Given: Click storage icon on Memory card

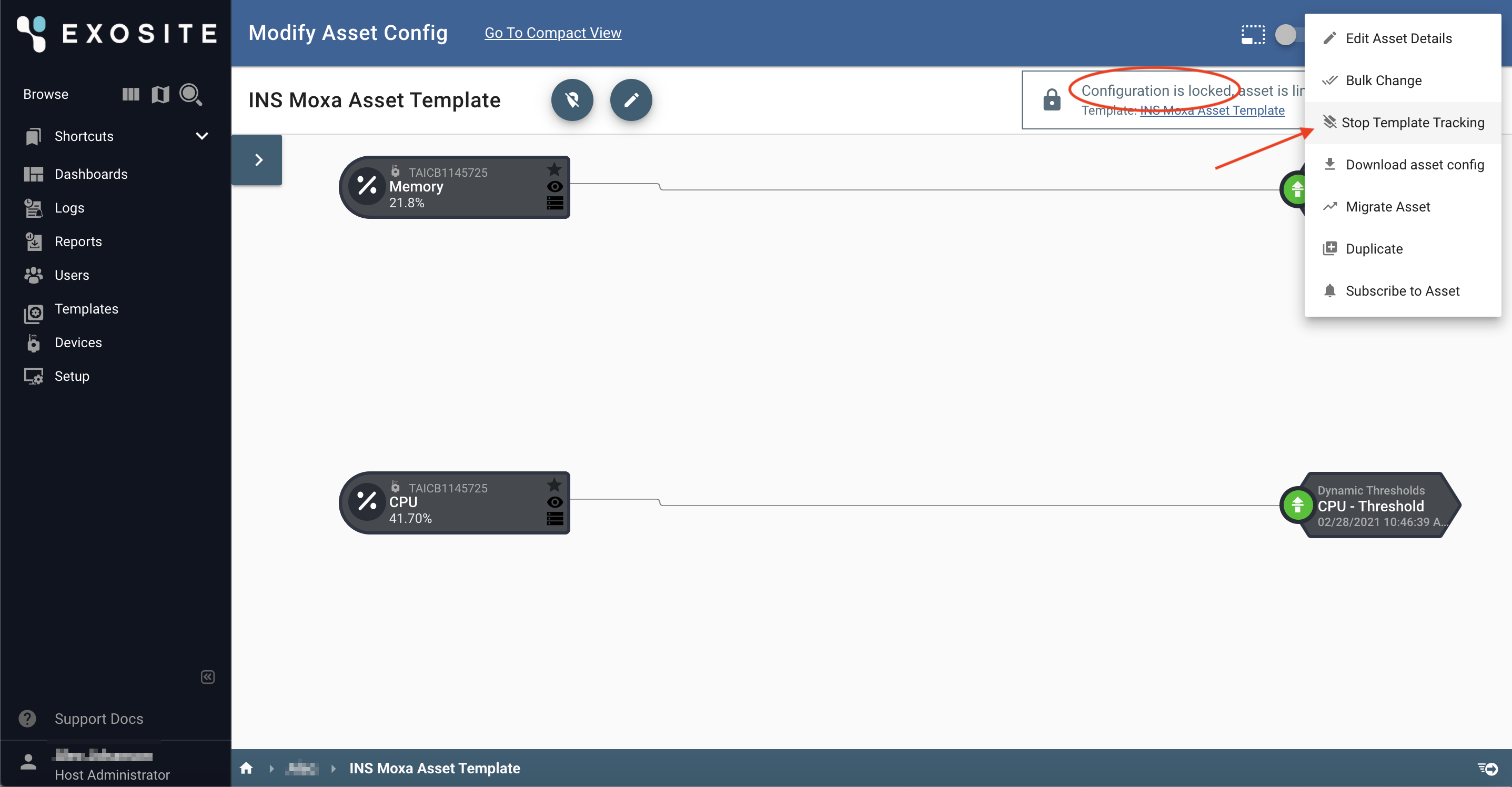Looking at the screenshot, I should click(x=555, y=203).
